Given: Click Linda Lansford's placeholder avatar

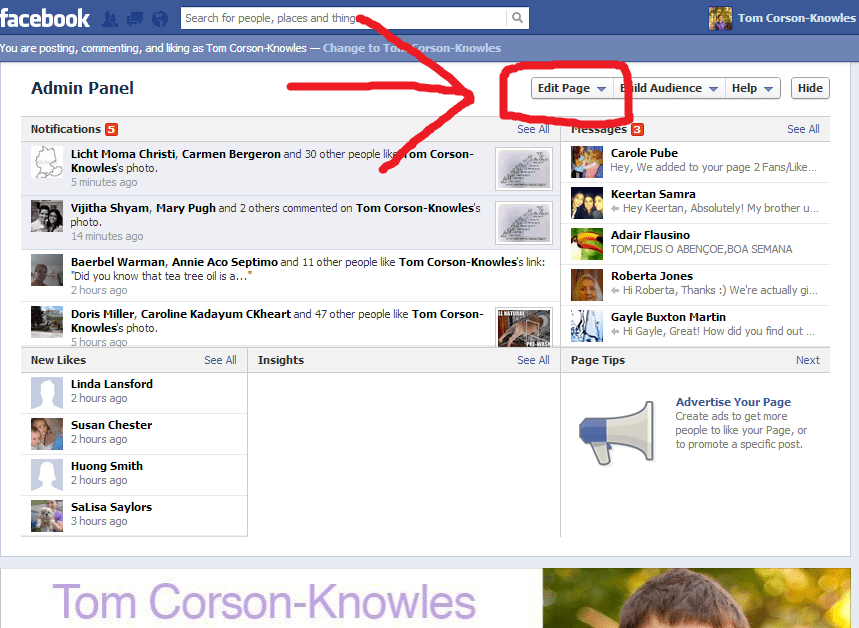Looking at the screenshot, I should [x=47, y=393].
